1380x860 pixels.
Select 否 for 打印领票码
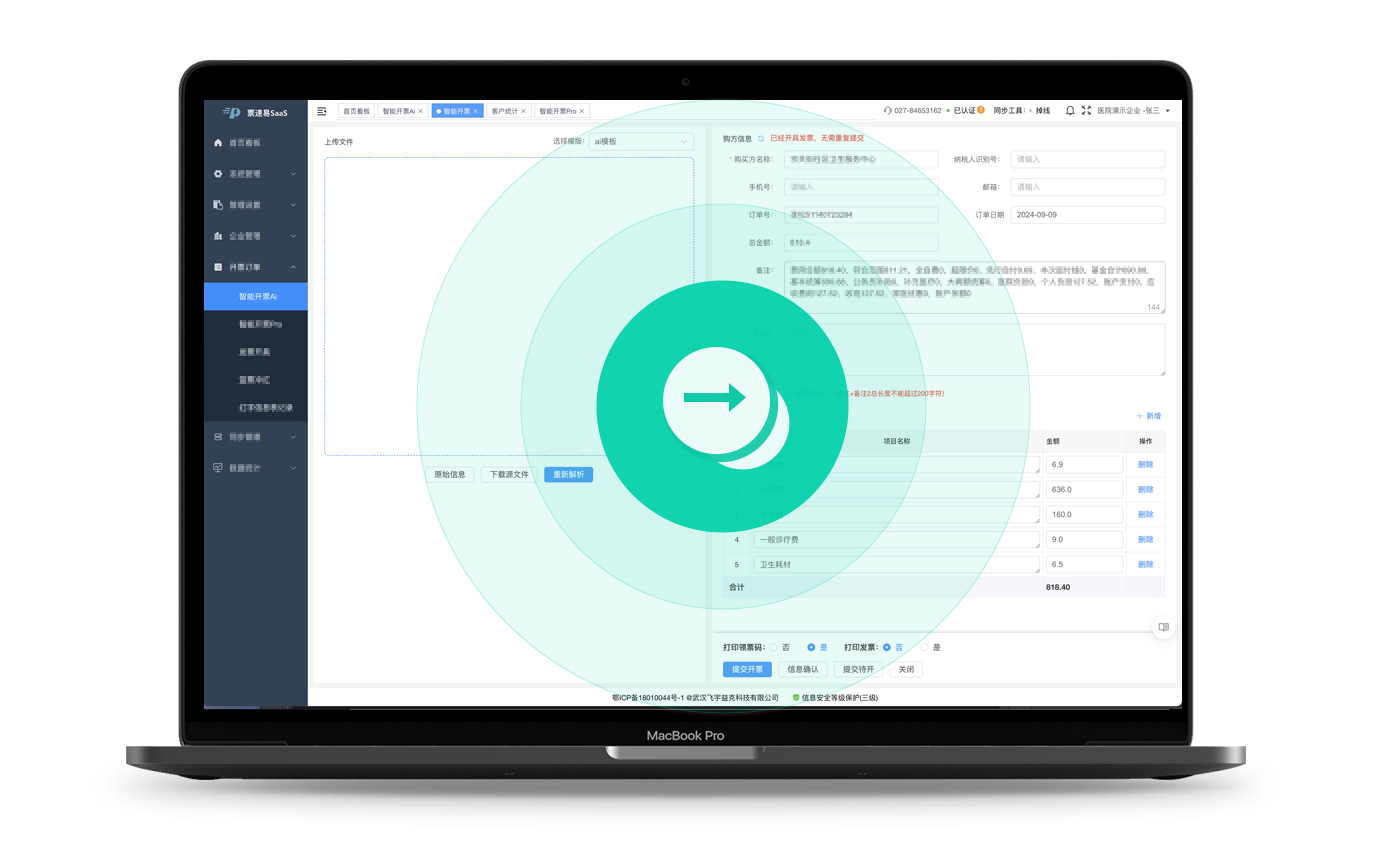pos(774,647)
